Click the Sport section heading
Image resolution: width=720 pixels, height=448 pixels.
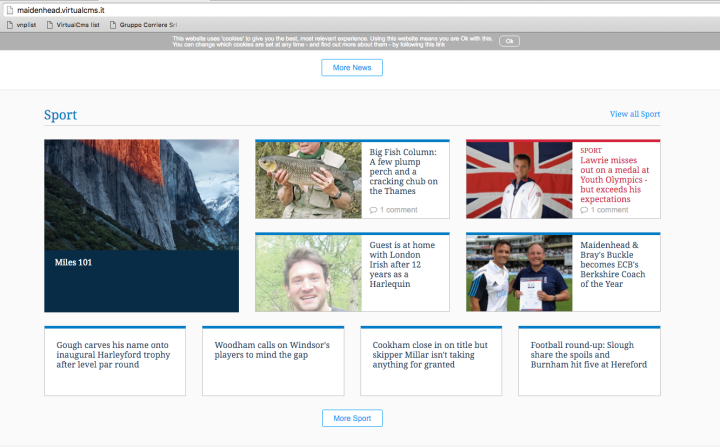pyautogui.click(x=60, y=115)
